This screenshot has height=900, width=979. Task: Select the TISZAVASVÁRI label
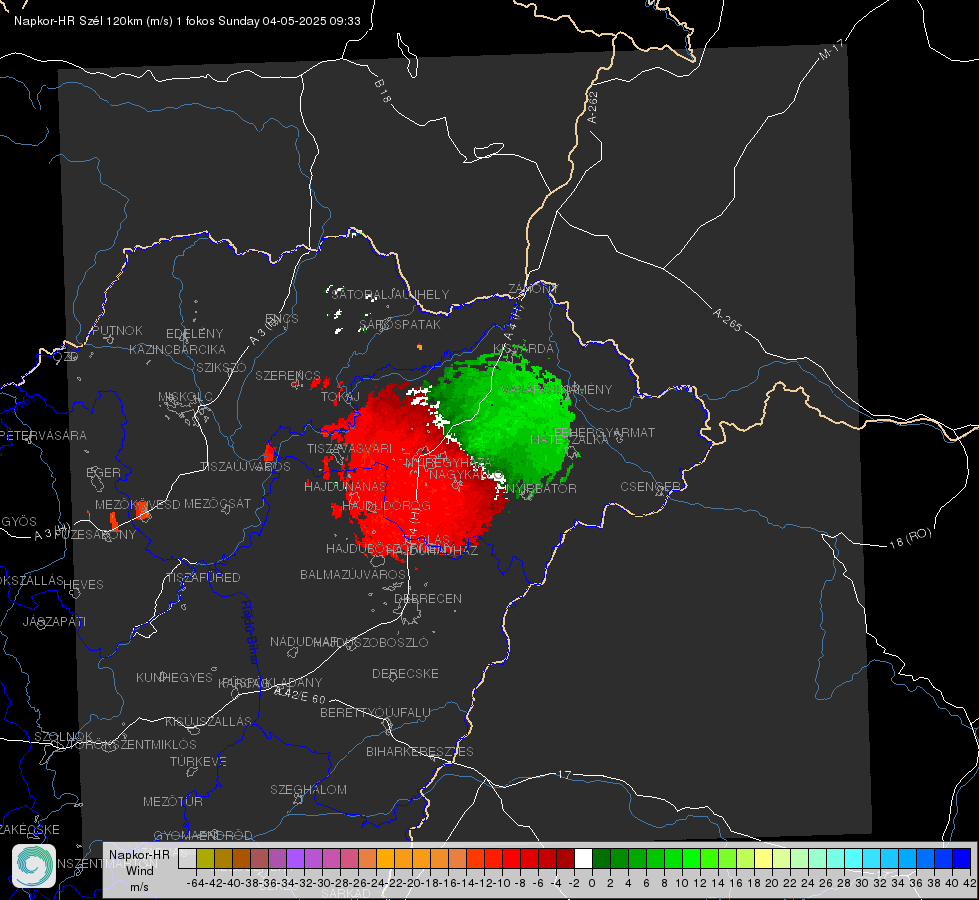(x=350, y=448)
